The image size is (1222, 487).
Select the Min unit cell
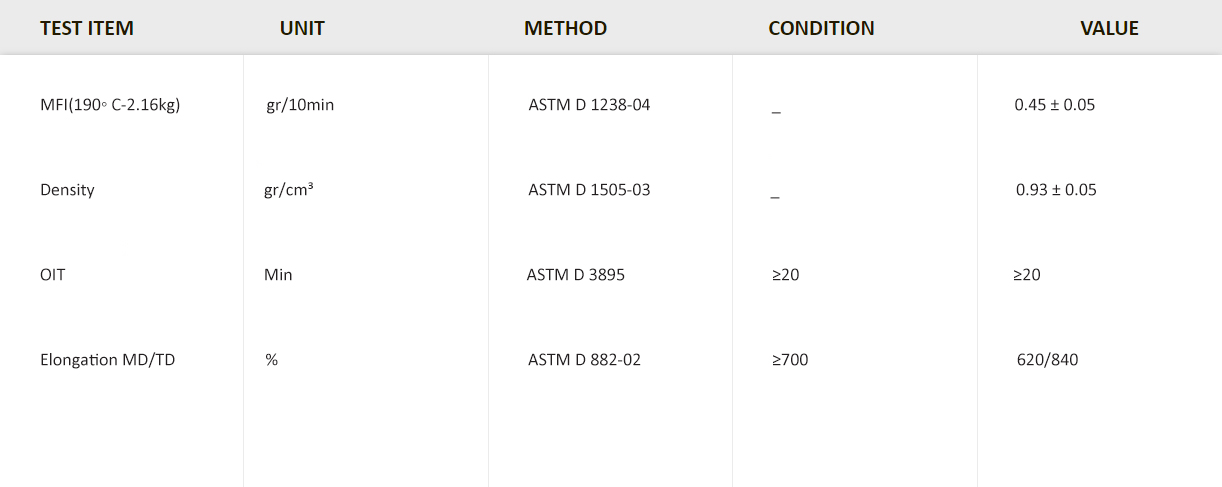278,274
